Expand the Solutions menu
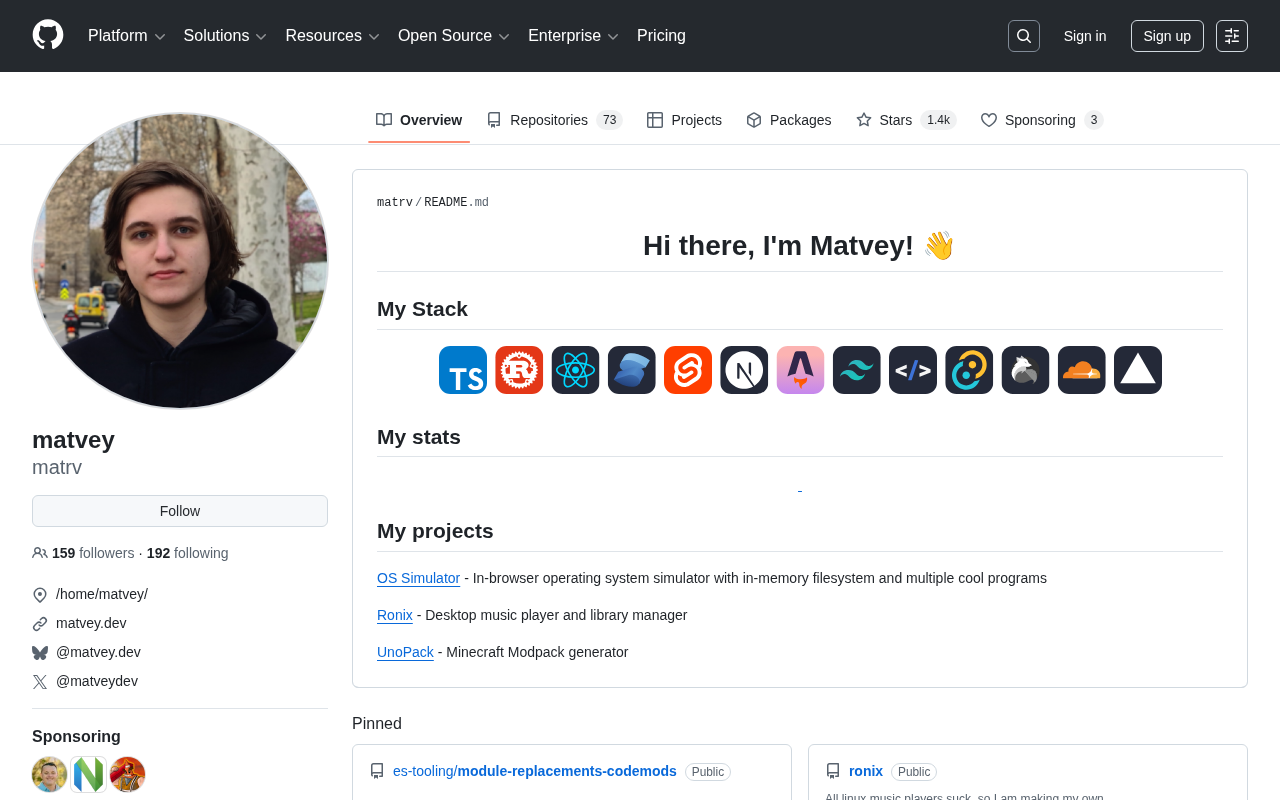 226,36
